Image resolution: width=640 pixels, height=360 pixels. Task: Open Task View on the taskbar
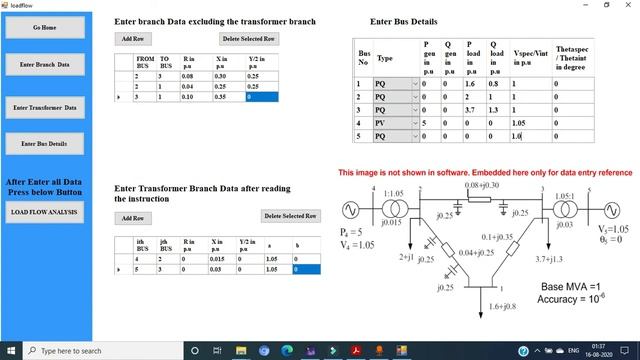click(x=217, y=351)
